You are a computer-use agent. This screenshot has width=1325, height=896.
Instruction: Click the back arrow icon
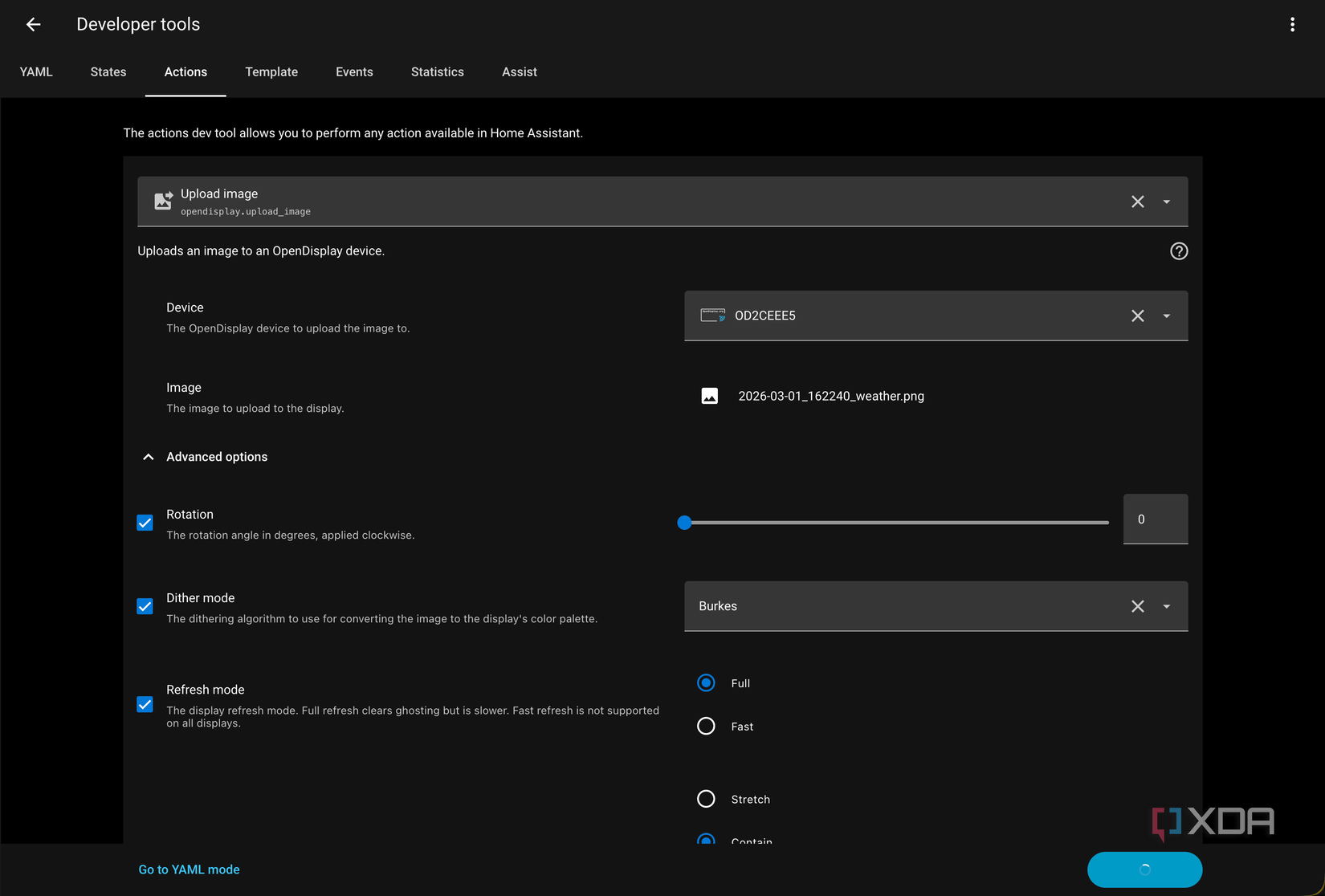pyautogui.click(x=33, y=24)
